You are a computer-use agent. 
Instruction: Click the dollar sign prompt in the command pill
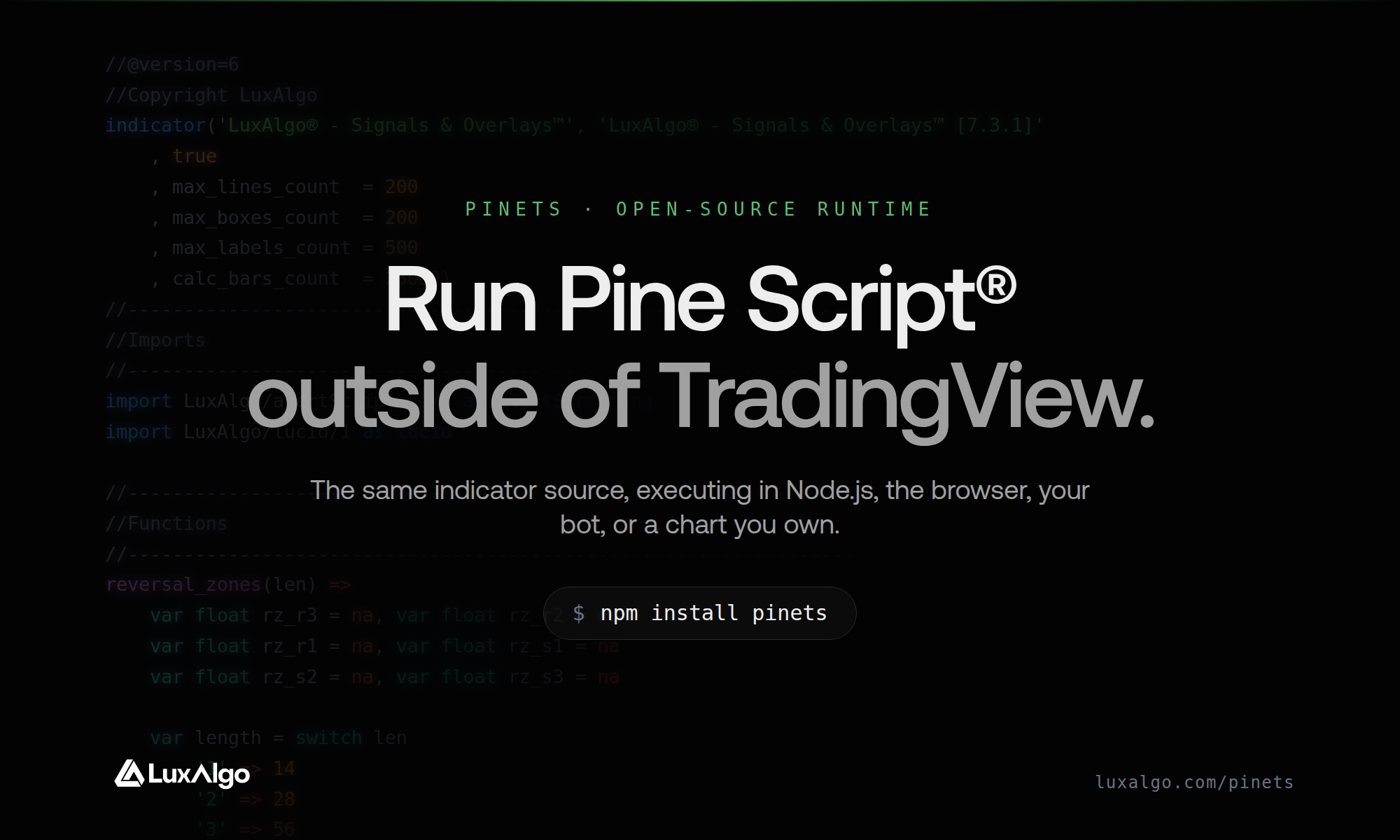pos(579,613)
